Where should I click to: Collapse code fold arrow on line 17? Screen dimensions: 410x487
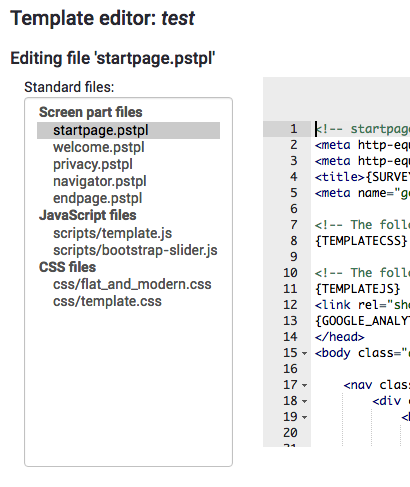pyautogui.click(x=304, y=385)
